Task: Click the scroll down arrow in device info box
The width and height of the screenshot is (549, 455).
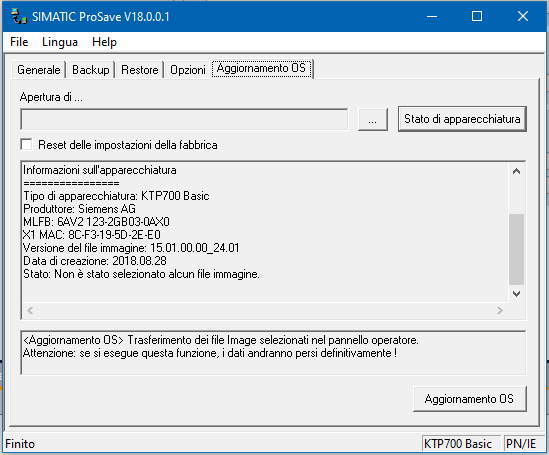Action: [516, 294]
